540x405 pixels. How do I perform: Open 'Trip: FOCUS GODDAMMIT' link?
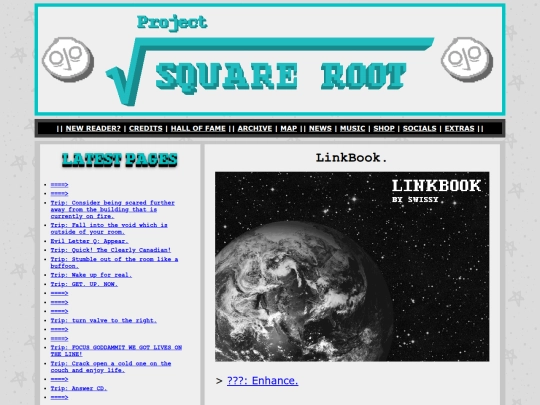(x=116, y=351)
